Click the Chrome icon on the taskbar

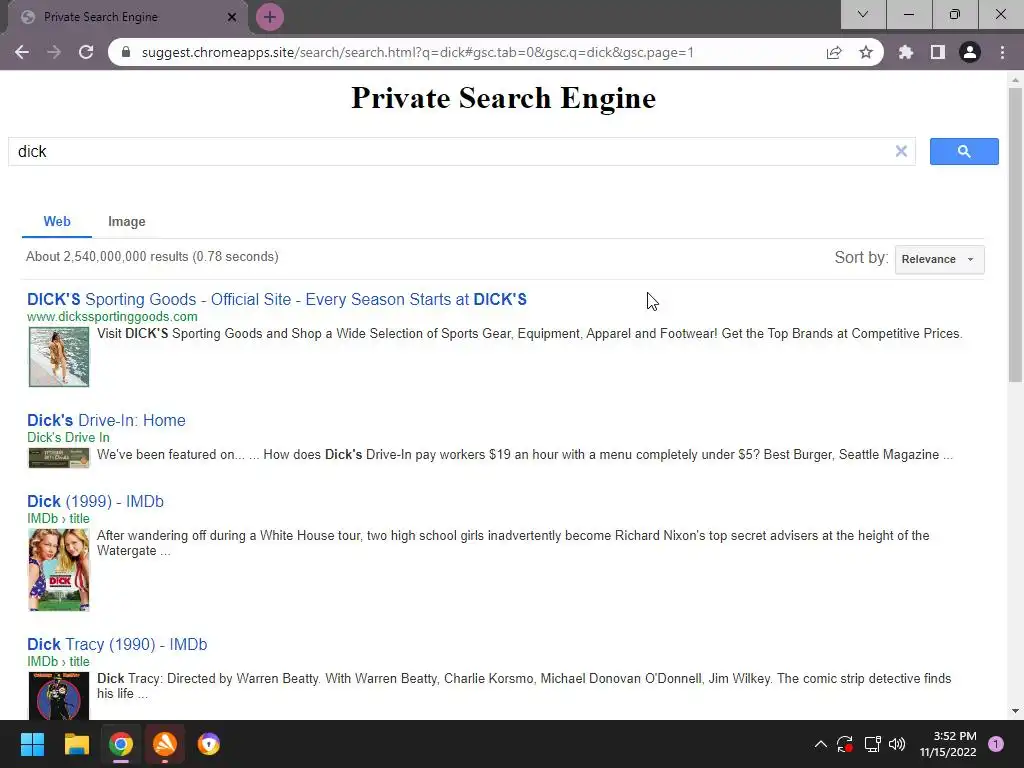(121, 744)
